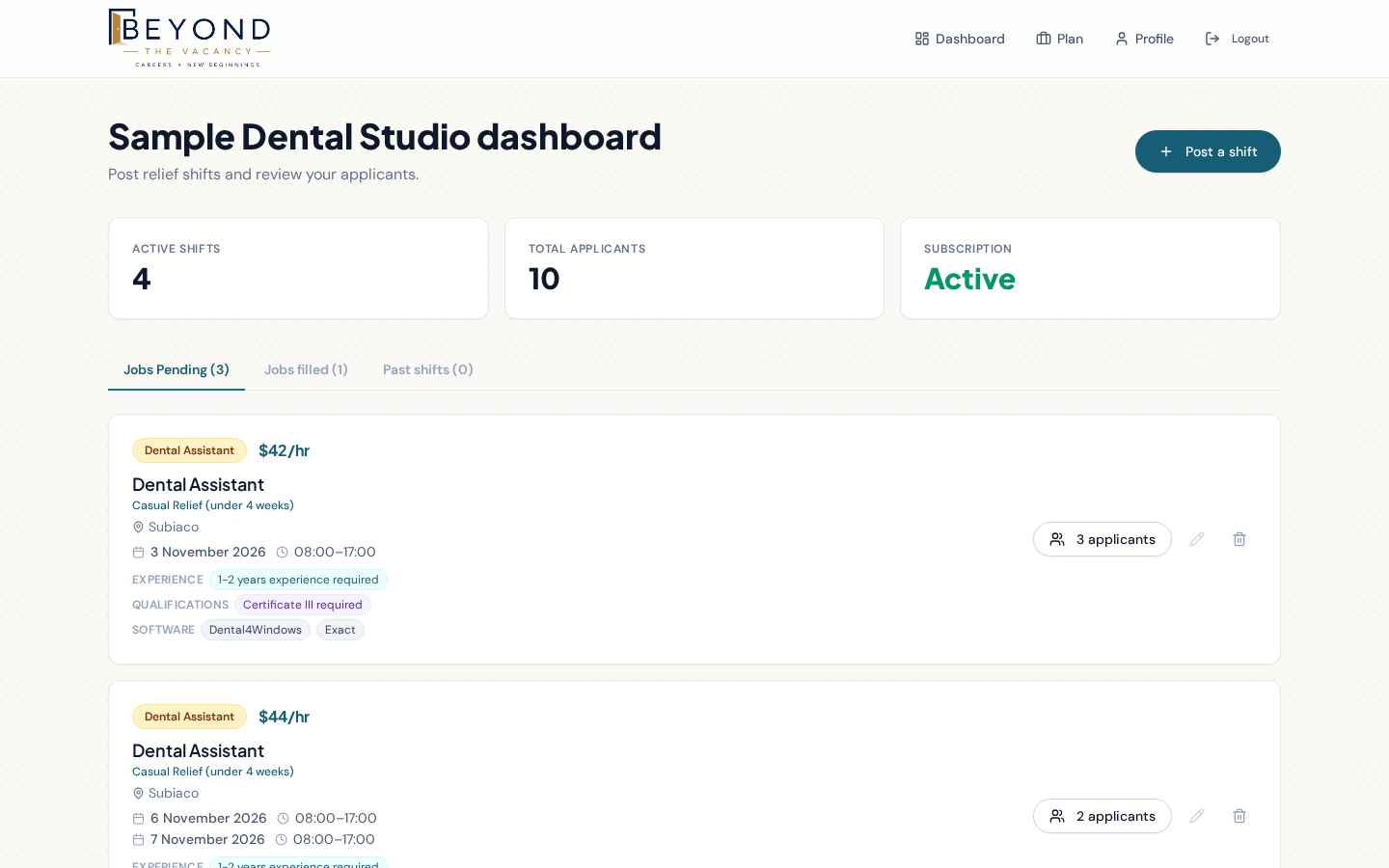This screenshot has width=1389, height=868.
Task: Click the 3 November 2026 date
Action: point(208,552)
